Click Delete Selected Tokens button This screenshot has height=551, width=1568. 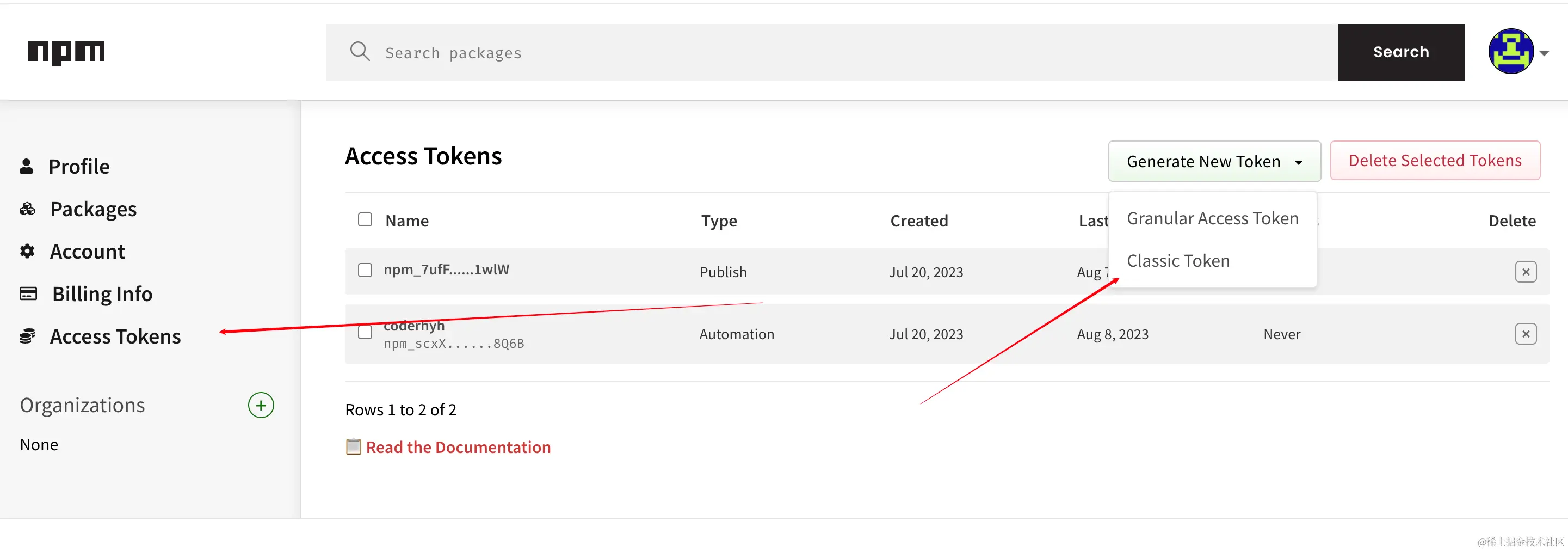1435,161
